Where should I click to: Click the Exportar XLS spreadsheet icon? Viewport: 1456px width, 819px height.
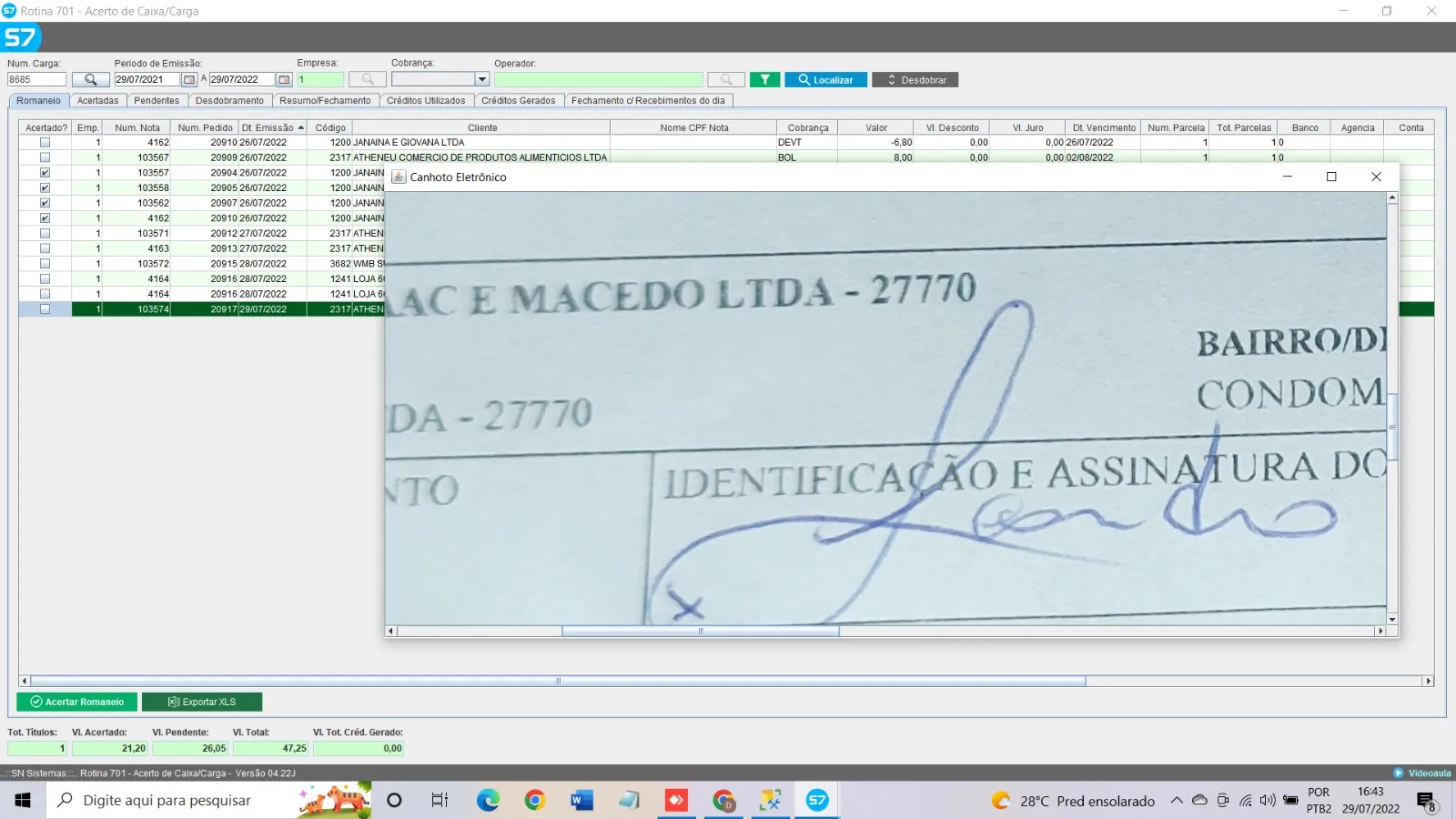(173, 702)
